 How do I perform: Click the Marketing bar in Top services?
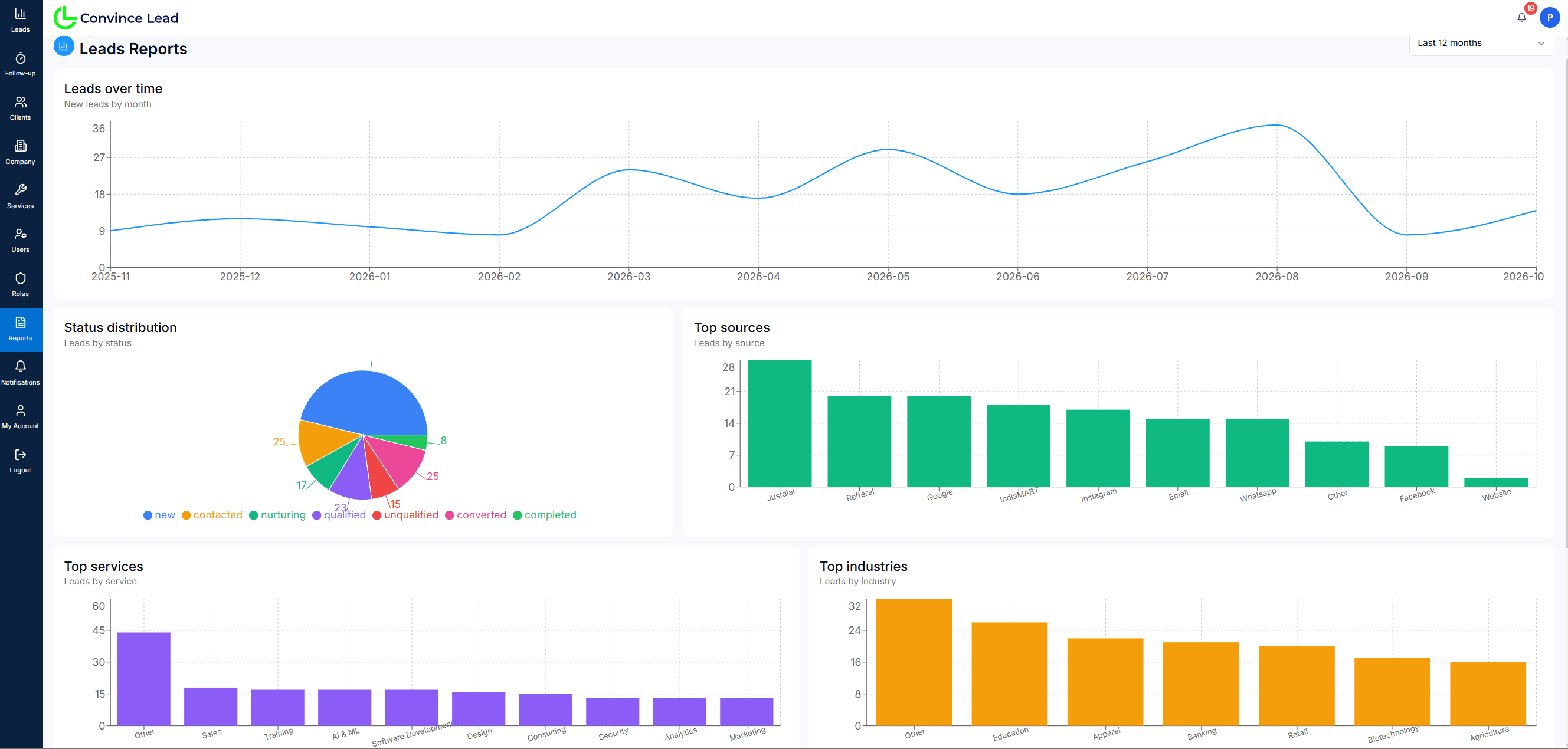point(747,712)
